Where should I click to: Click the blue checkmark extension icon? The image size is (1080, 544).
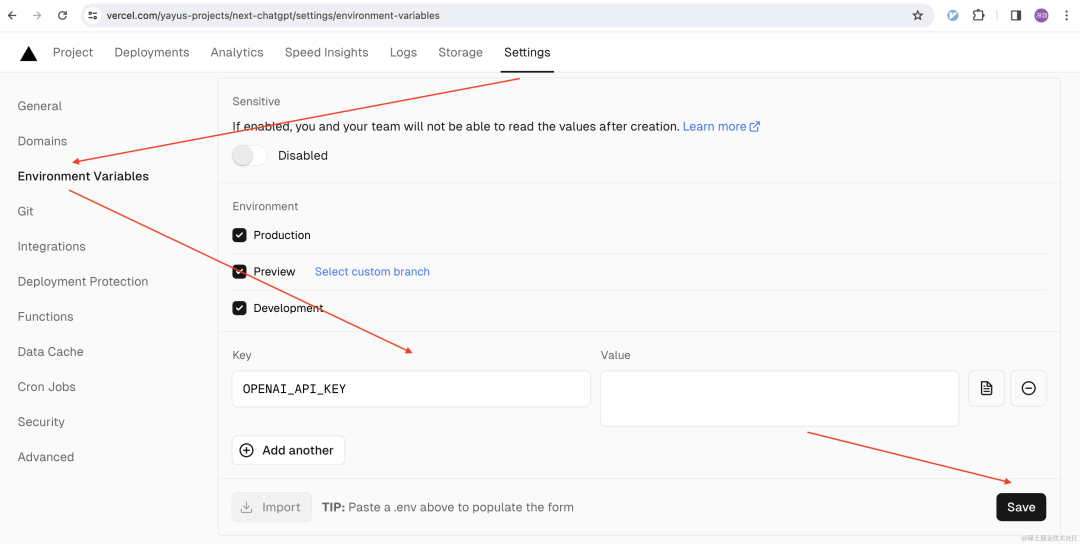pos(953,15)
